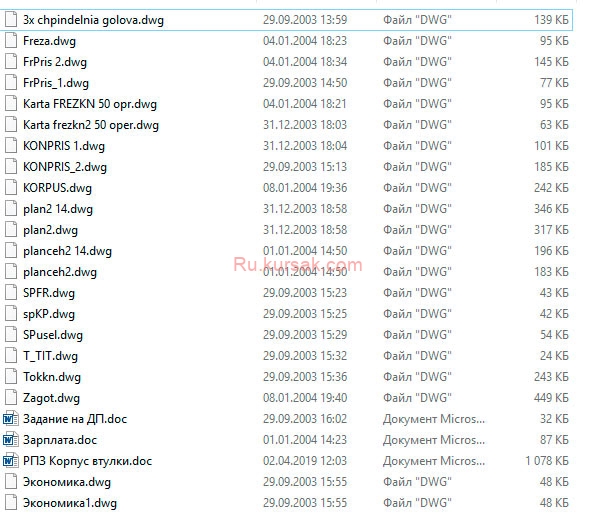The width and height of the screenshot is (596, 528).
Task: Click file icon next to plan2.dwg
Action: (x=11, y=230)
